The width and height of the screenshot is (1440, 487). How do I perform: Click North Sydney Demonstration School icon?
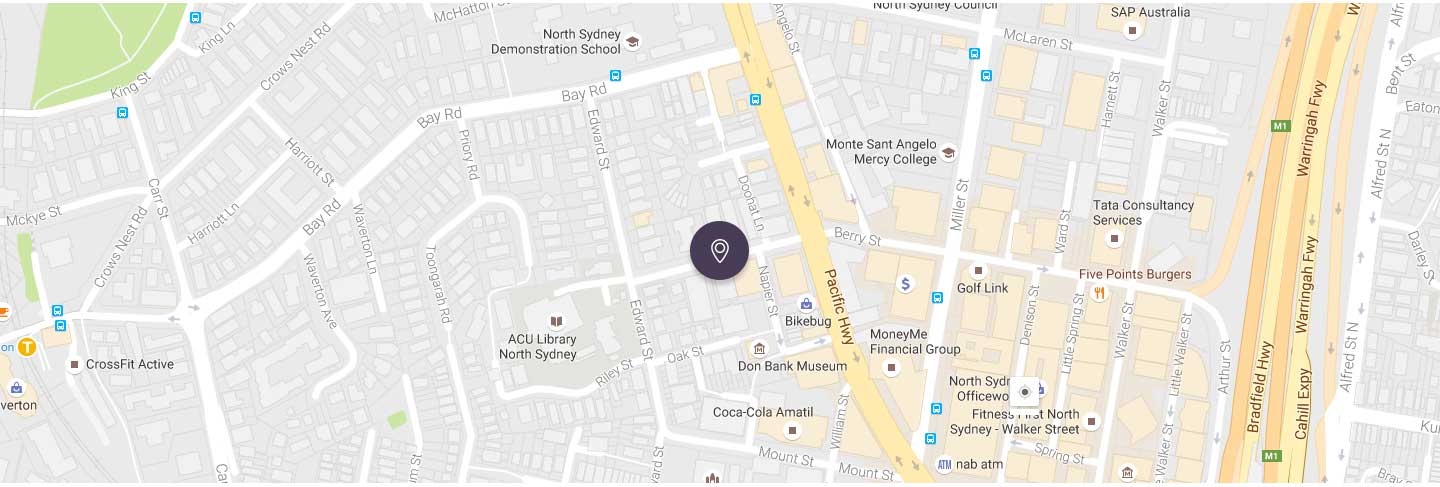[x=632, y=42]
